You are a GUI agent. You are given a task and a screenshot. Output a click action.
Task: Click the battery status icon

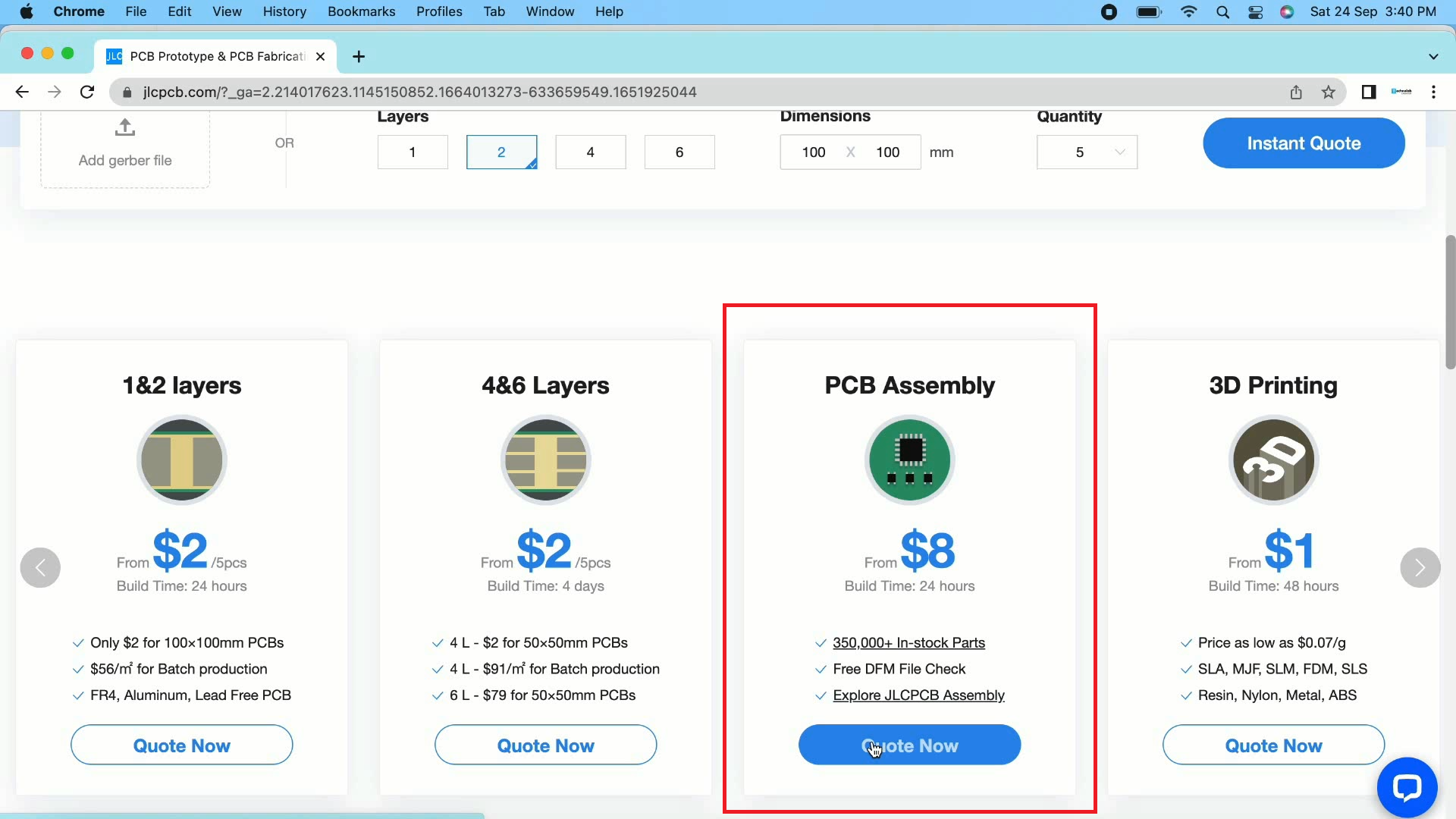pyautogui.click(x=1149, y=11)
